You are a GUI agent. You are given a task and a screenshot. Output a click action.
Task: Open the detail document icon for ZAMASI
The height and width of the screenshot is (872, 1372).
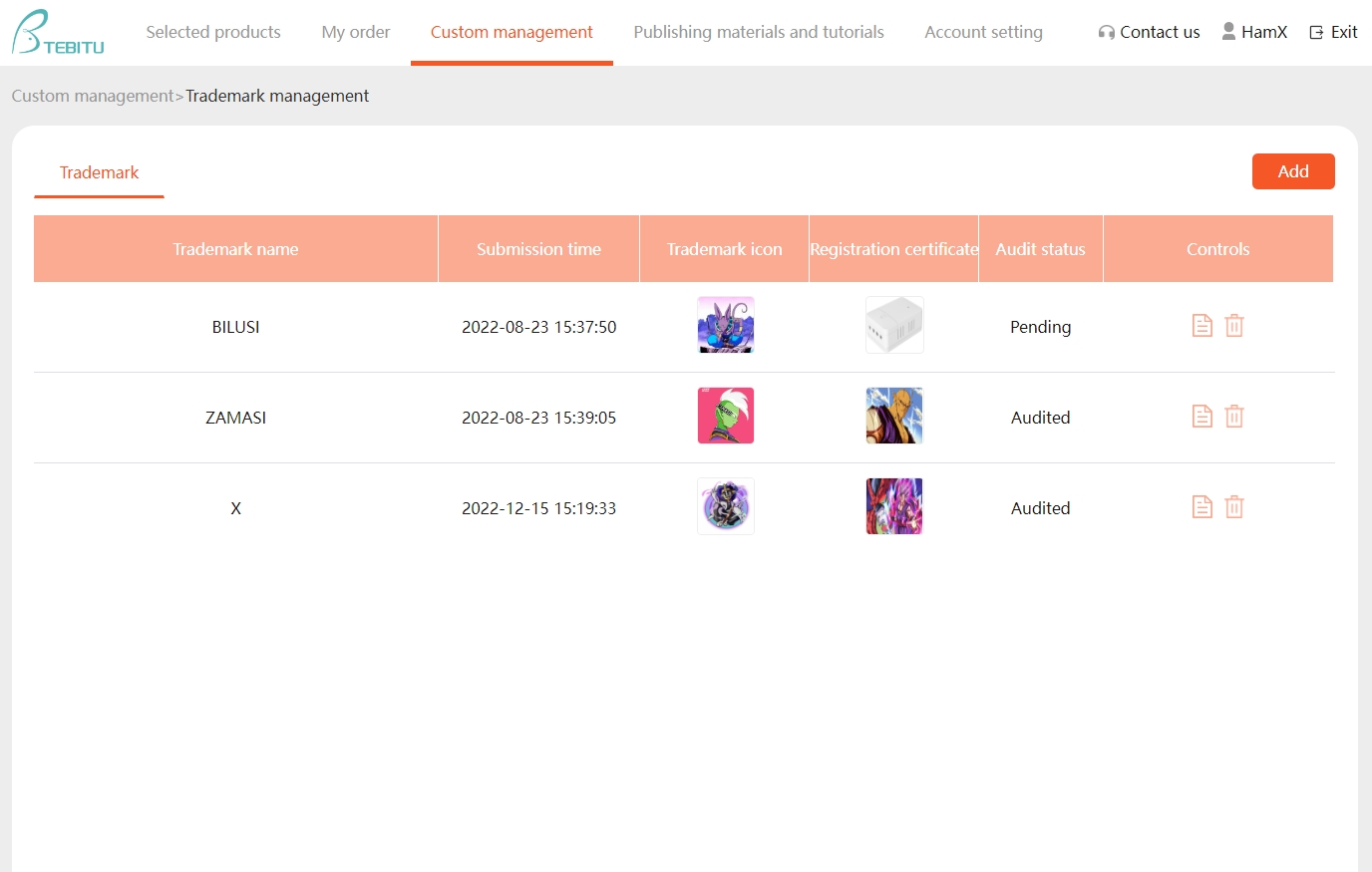(x=1201, y=416)
